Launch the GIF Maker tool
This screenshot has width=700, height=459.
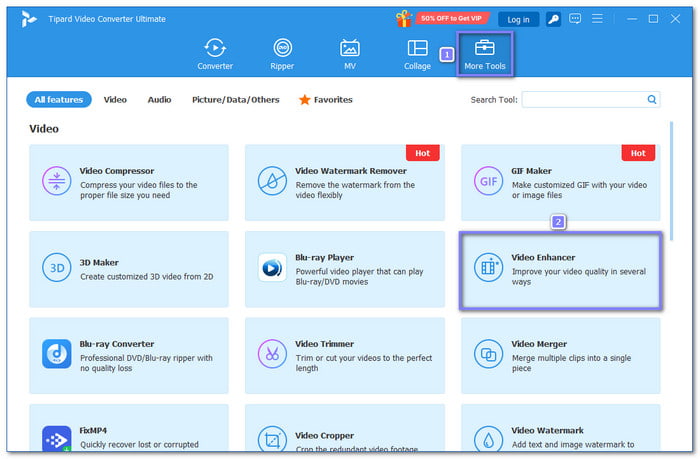[560, 182]
